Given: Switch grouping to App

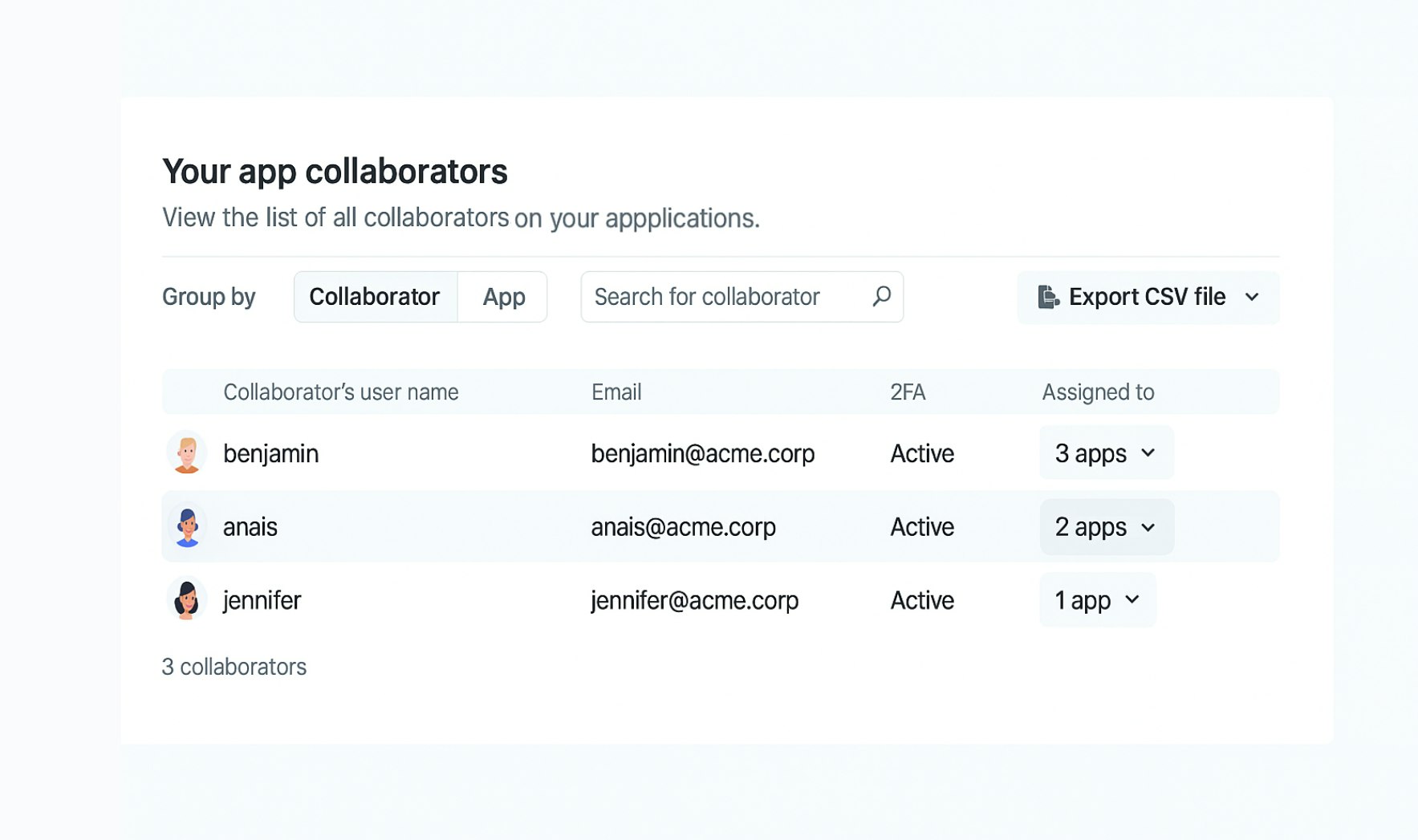Looking at the screenshot, I should point(503,297).
